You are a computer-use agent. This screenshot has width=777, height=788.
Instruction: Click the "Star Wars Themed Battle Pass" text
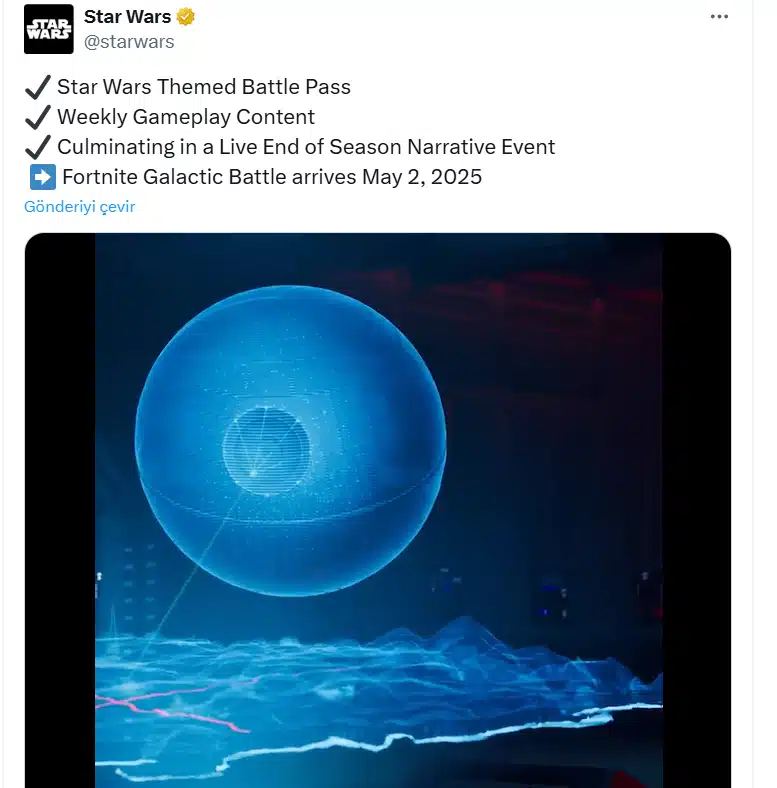pyautogui.click(x=204, y=88)
